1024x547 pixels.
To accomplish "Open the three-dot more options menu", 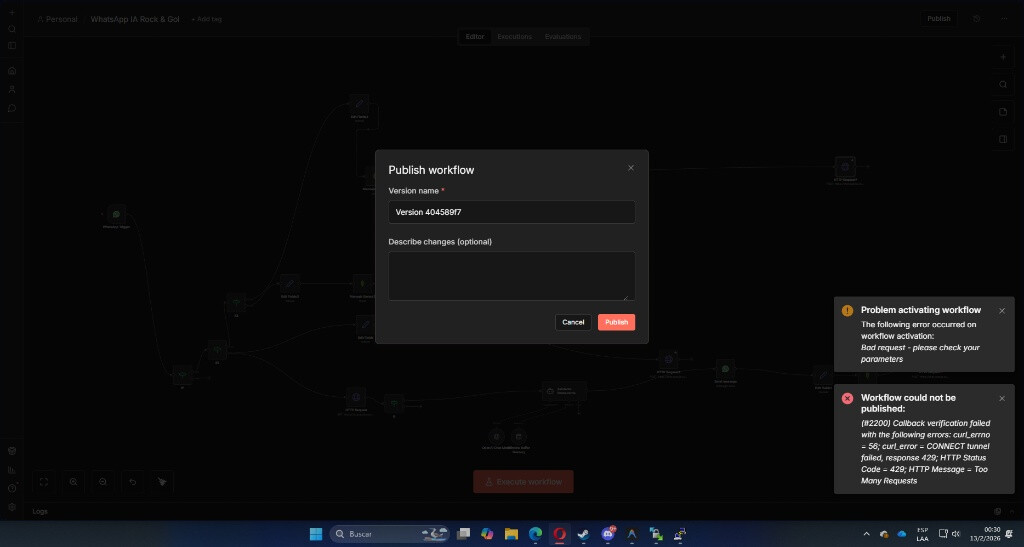I will point(1004,19).
